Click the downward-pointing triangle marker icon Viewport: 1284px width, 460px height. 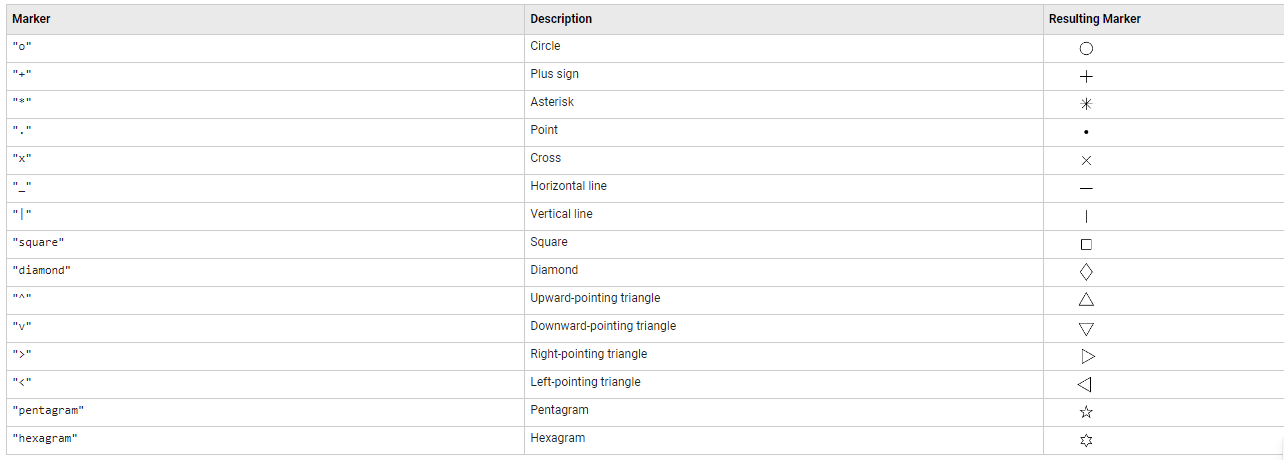(x=1086, y=328)
